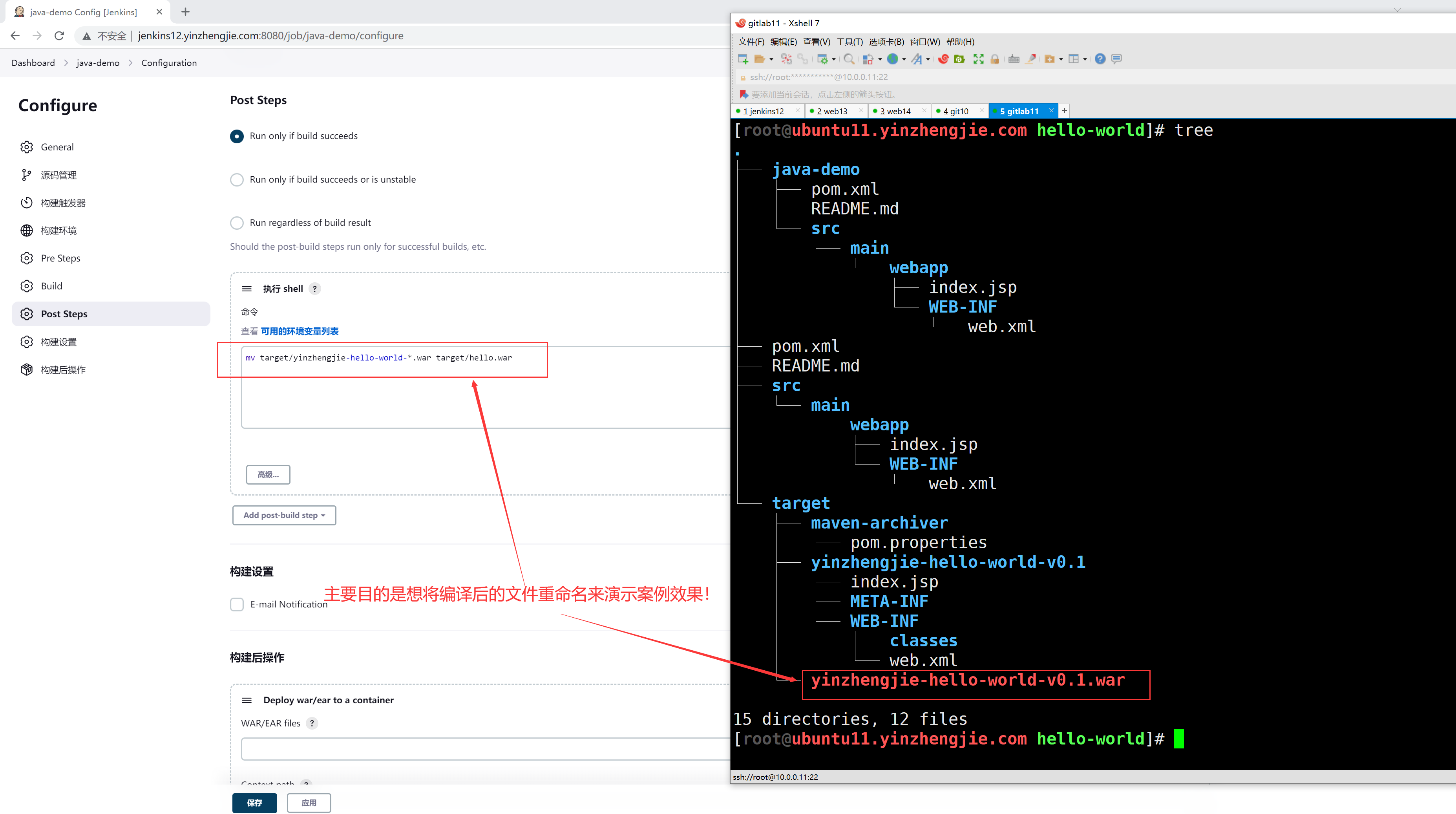Reload the Jenkins browser page
This screenshot has height=814, width=1456.
click(59, 36)
